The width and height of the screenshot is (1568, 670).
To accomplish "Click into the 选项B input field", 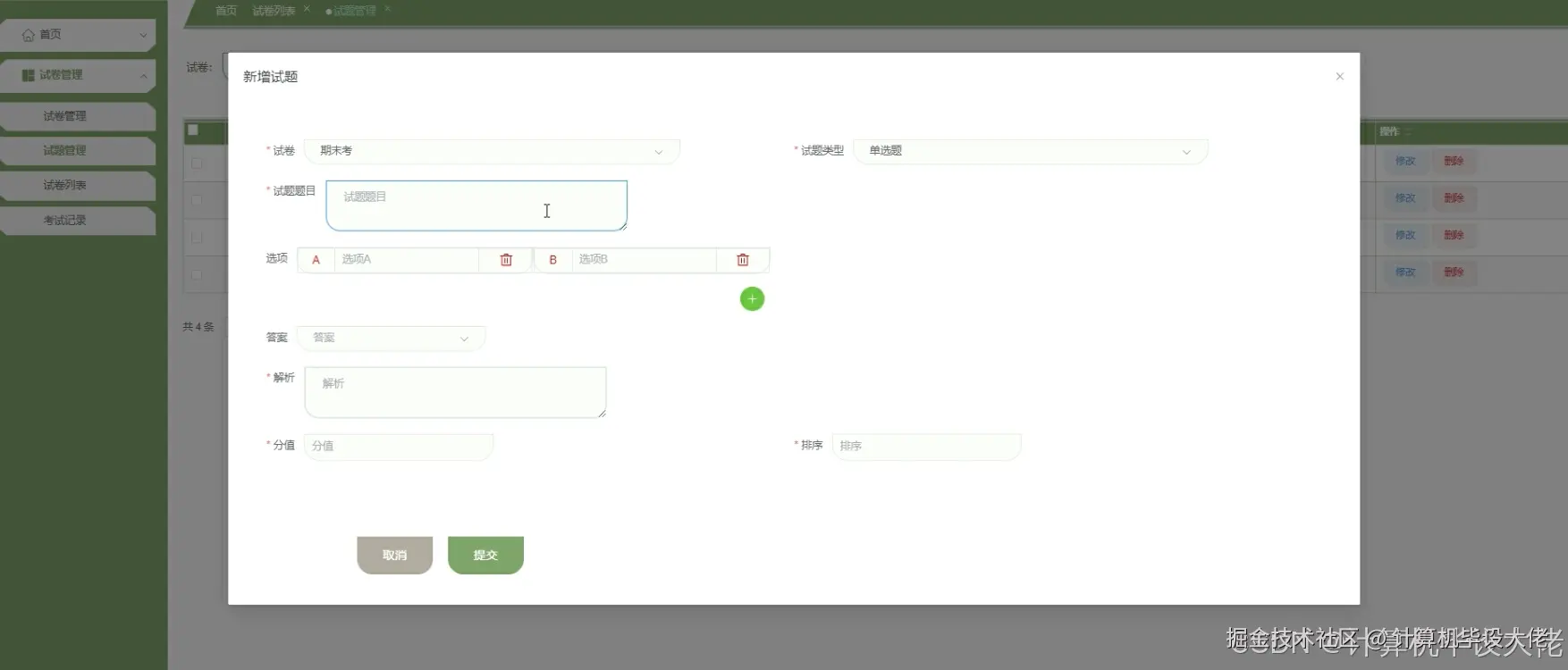I will [x=644, y=259].
